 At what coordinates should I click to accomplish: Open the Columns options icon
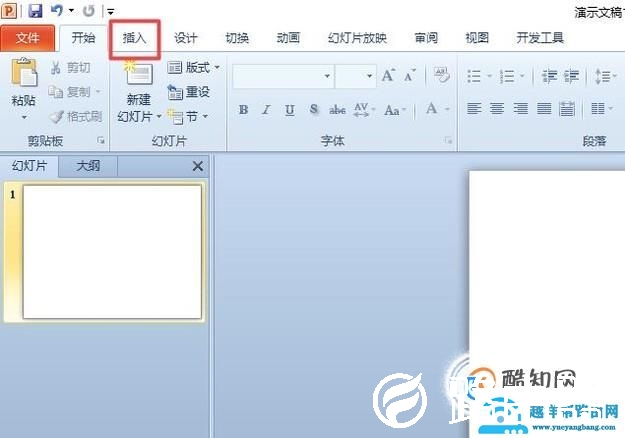[x=601, y=108]
